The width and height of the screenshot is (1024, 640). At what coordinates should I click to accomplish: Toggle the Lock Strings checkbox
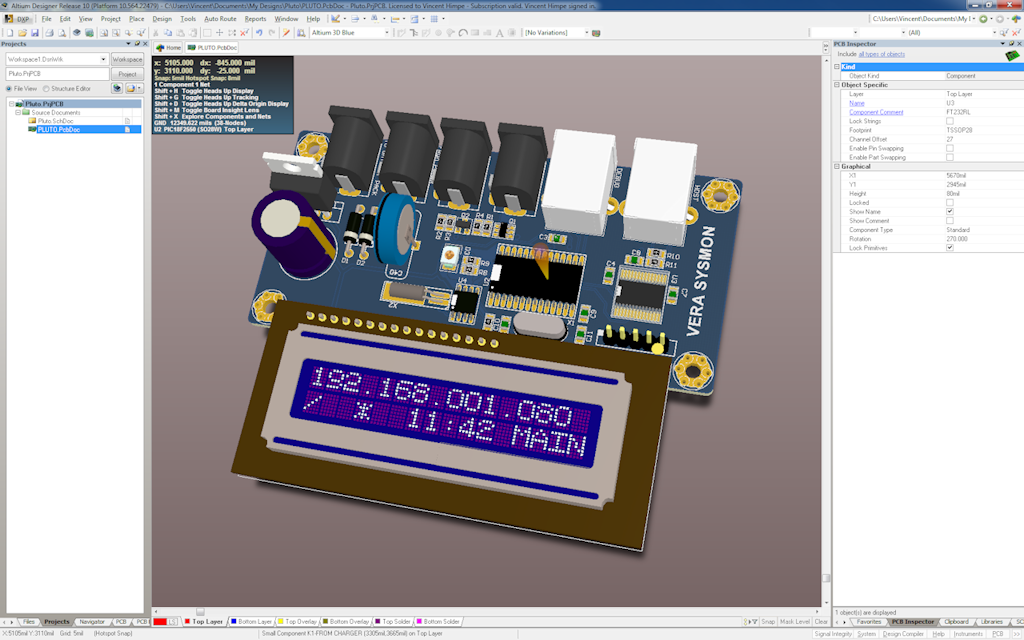(950, 121)
